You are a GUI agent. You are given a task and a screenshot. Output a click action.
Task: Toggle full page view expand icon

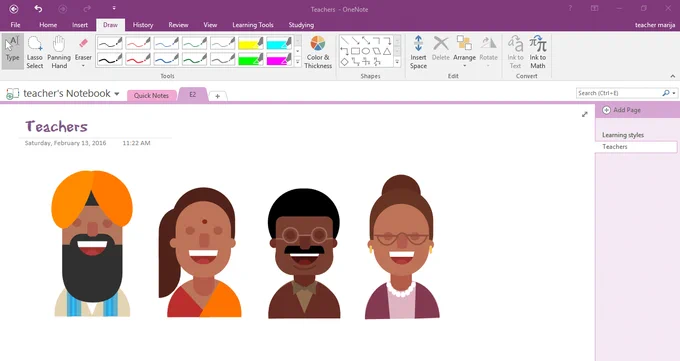tap(585, 114)
